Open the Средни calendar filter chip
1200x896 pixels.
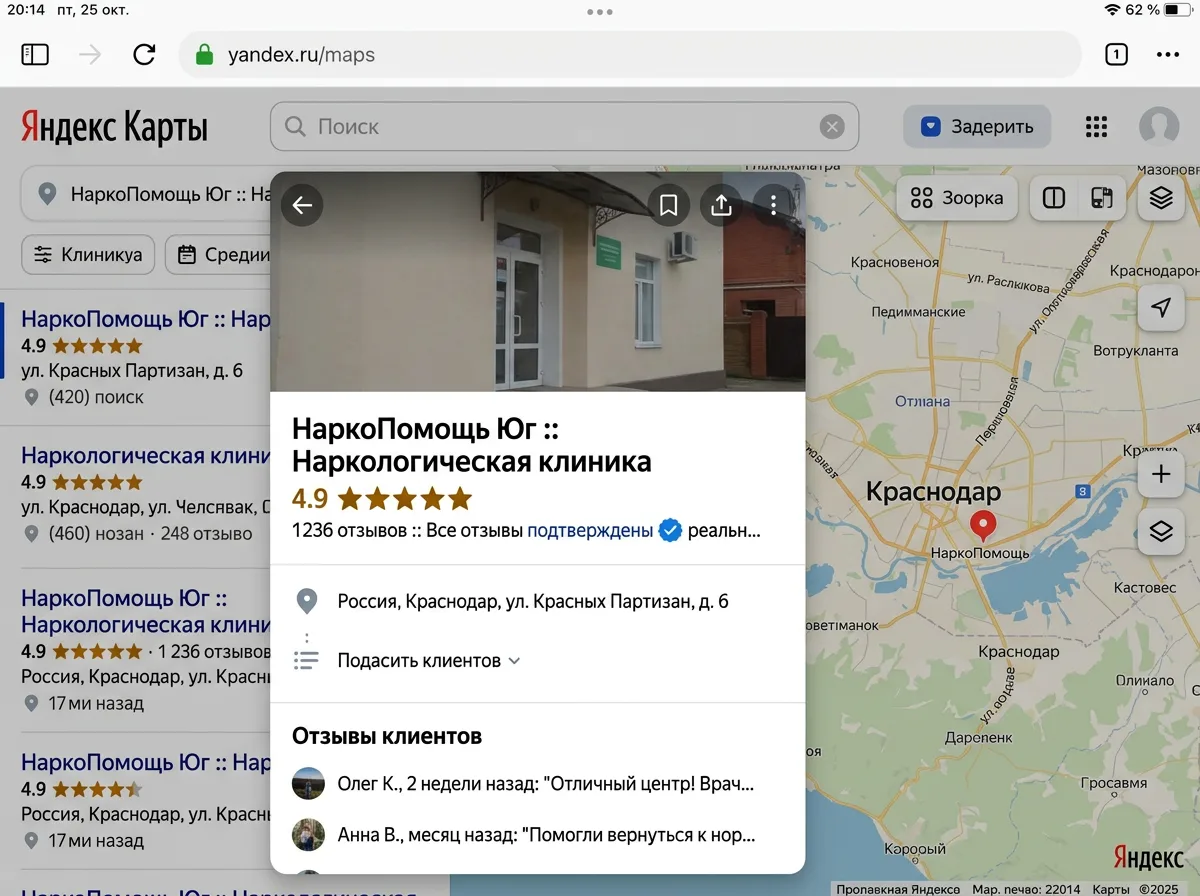[x=218, y=255]
